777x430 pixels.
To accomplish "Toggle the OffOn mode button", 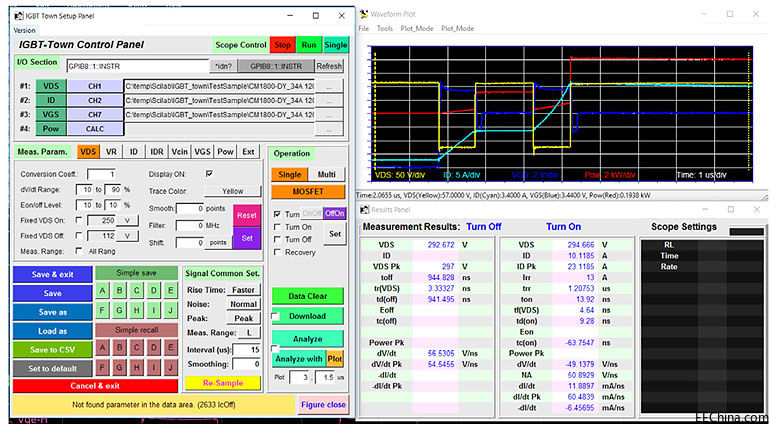I will click(x=334, y=214).
